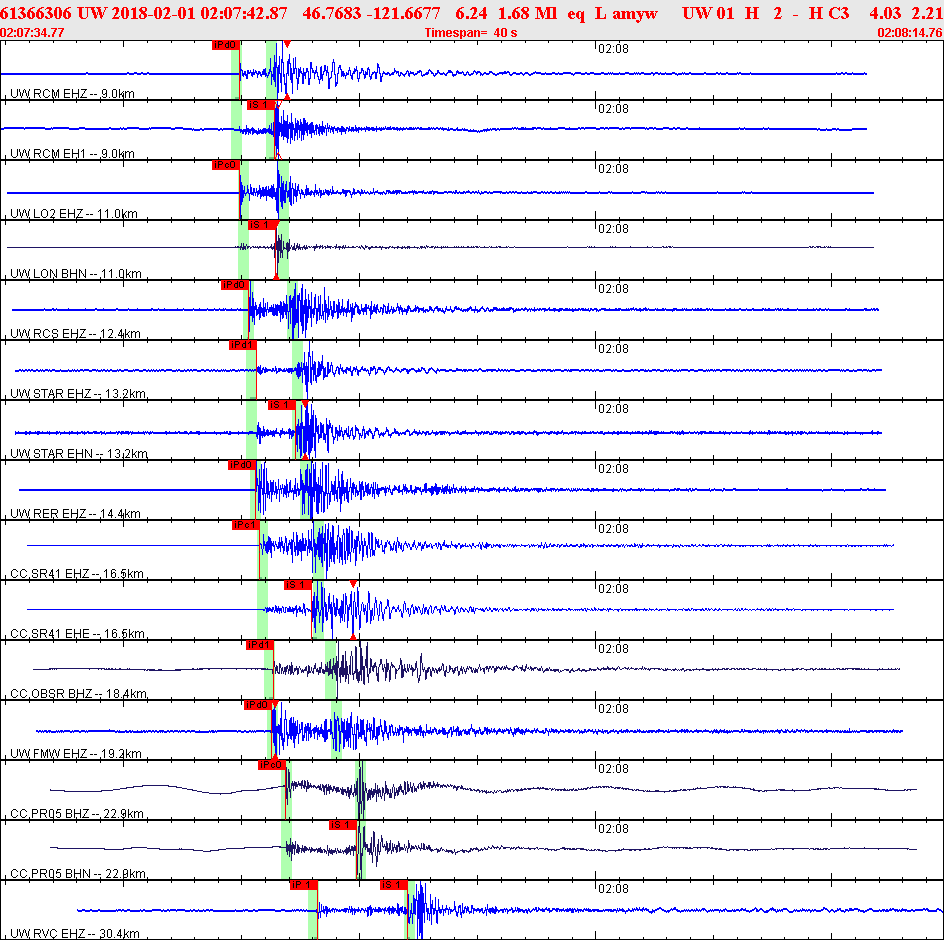Click the red triangle marker on SR41 EHE coda

pos(353,584)
